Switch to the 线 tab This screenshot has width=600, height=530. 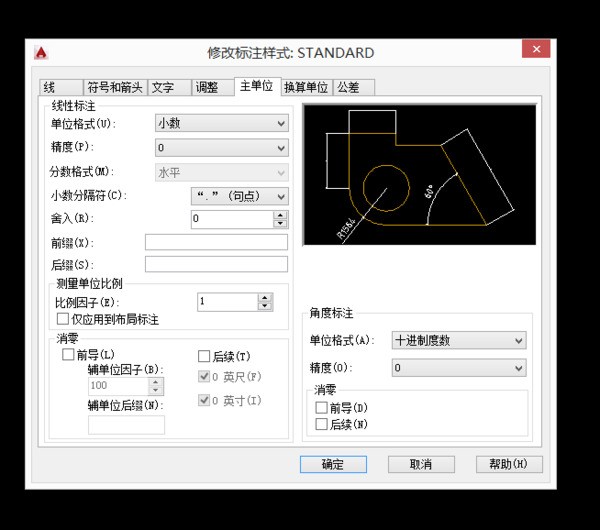[x=61, y=88]
